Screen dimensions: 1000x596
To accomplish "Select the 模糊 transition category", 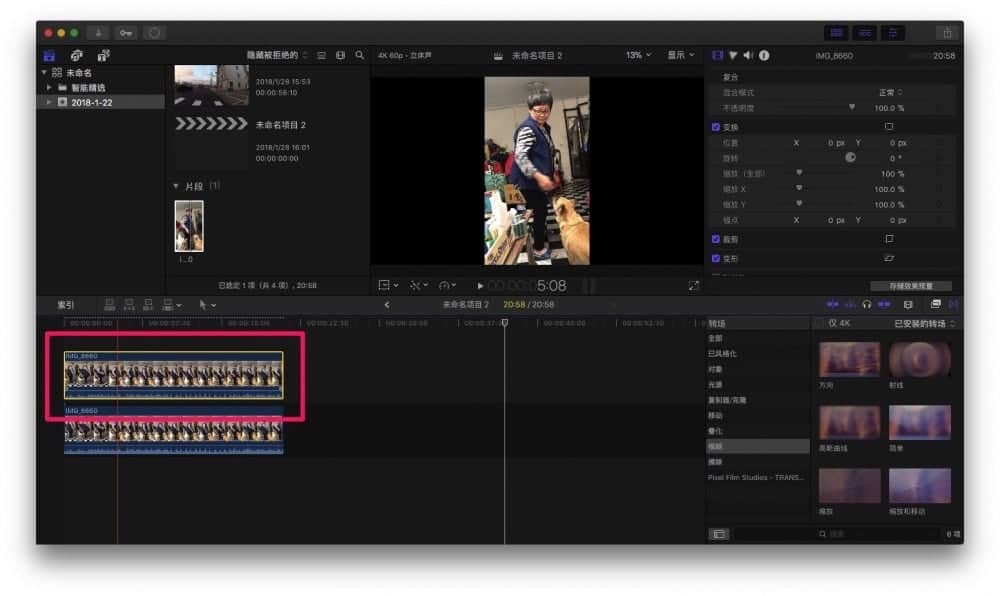I will pos(757,446).
